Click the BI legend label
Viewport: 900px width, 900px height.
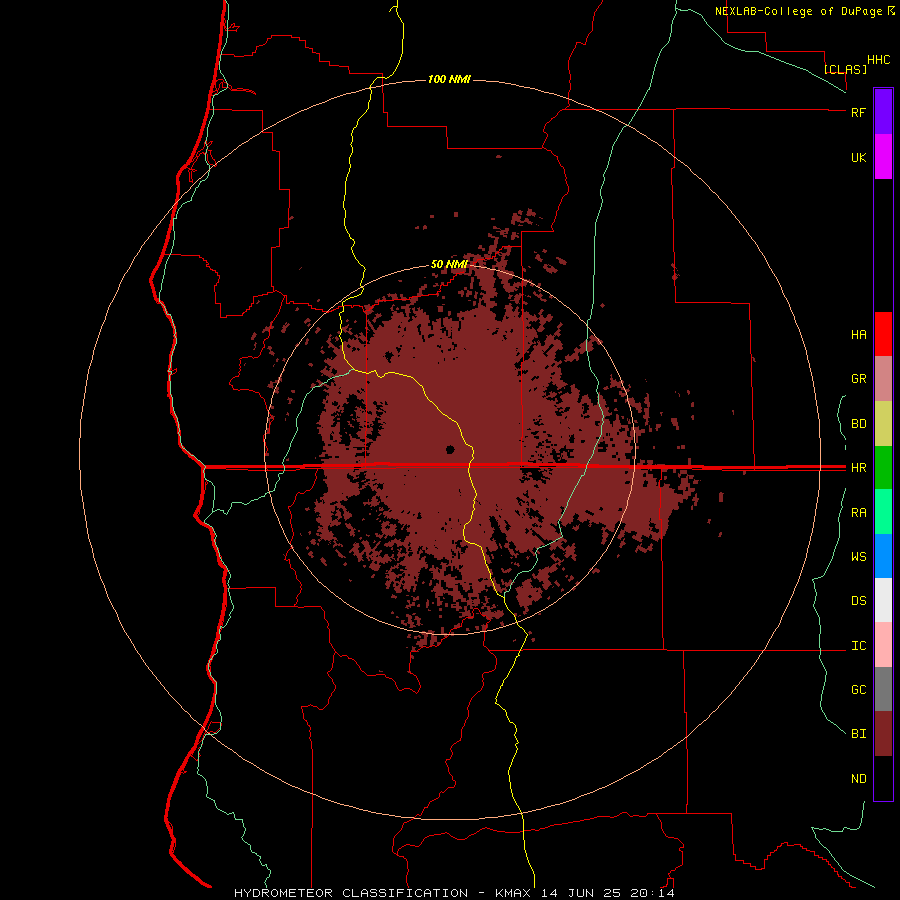point(858,734)
